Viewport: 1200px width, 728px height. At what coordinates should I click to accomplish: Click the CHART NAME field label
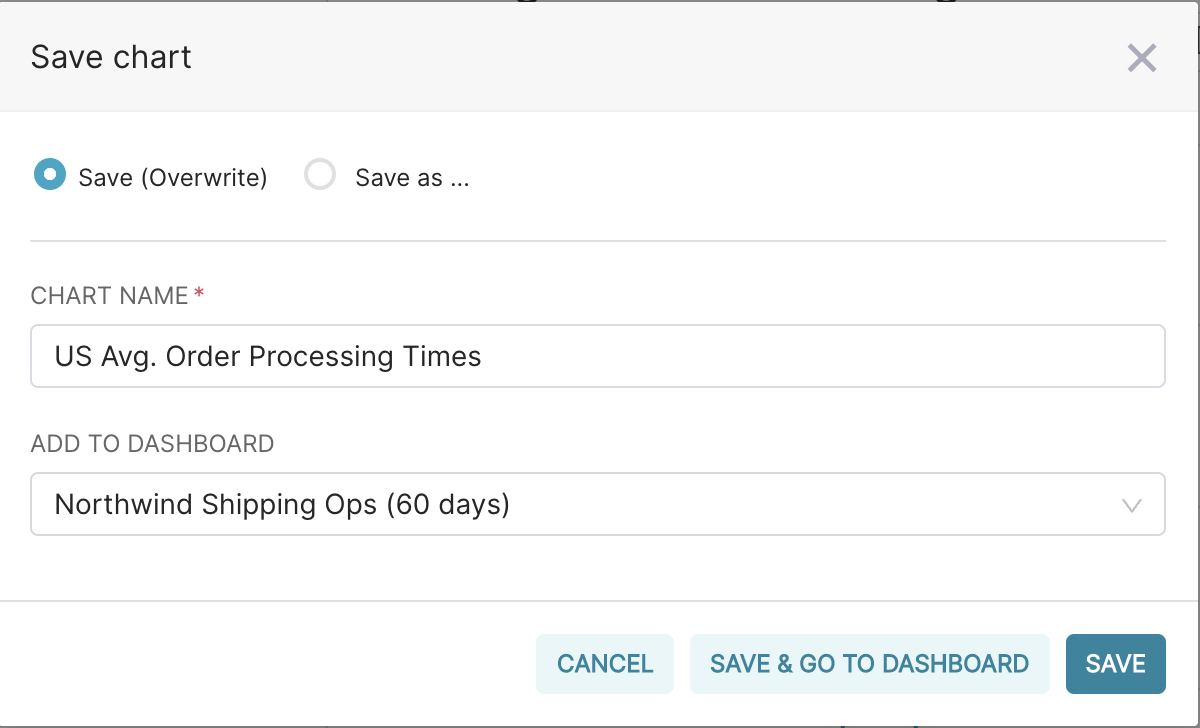109,296
